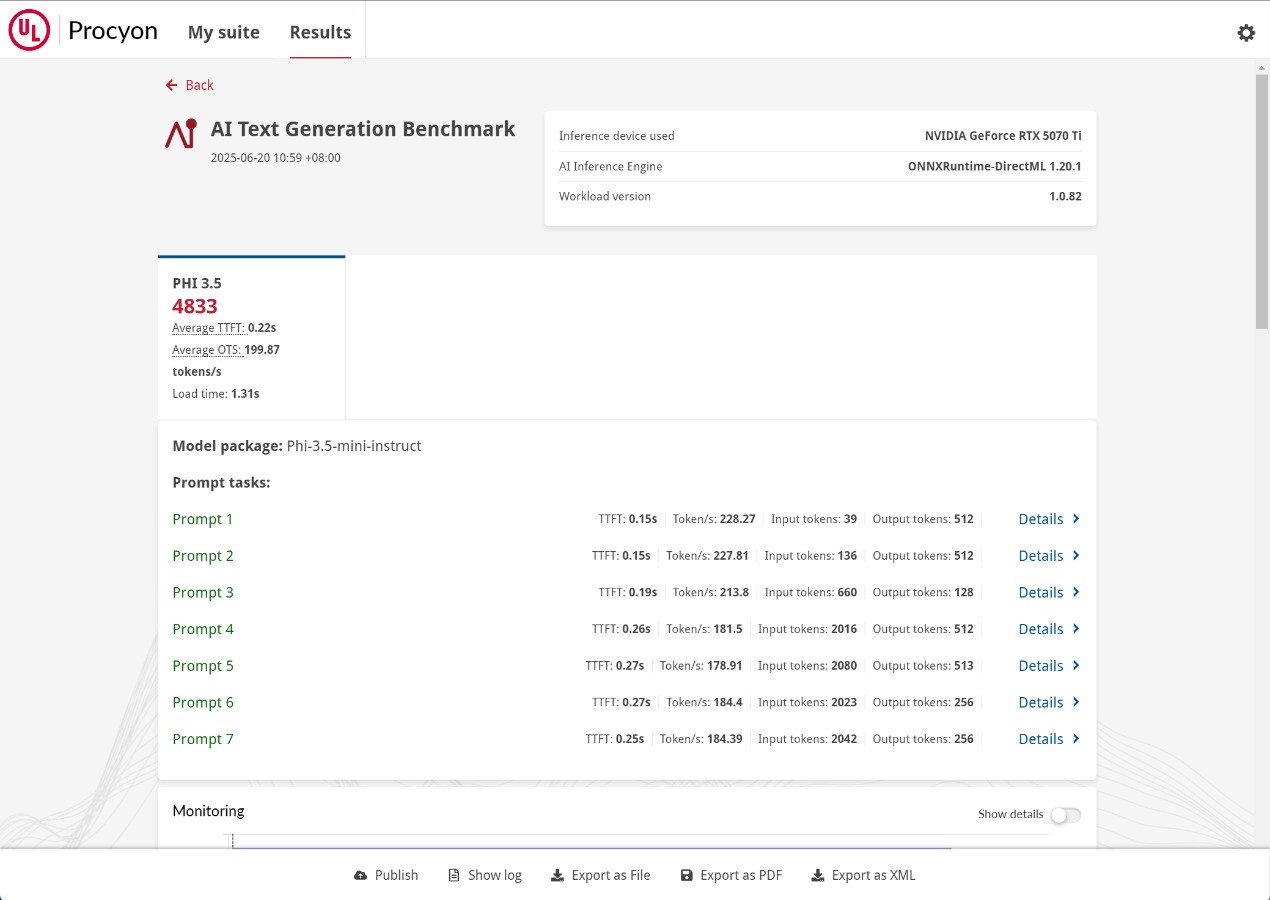The image size is (1270, 900).
Task: Click workload version 1.0.82 value
Action: tap(1065, 196)
